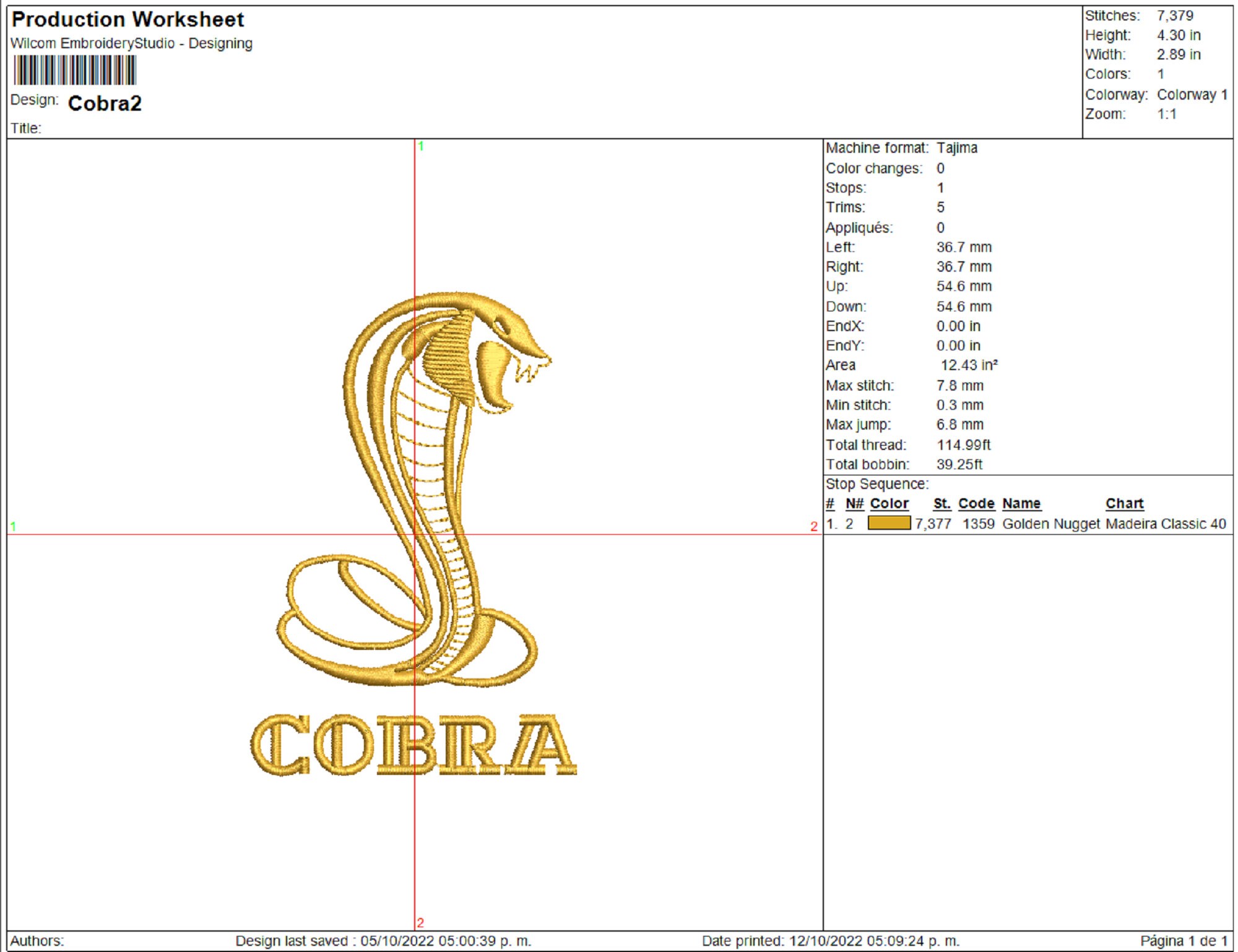Click the 'Authors:' label
This screenshot has width=1238, height=952.
(37, 941)
